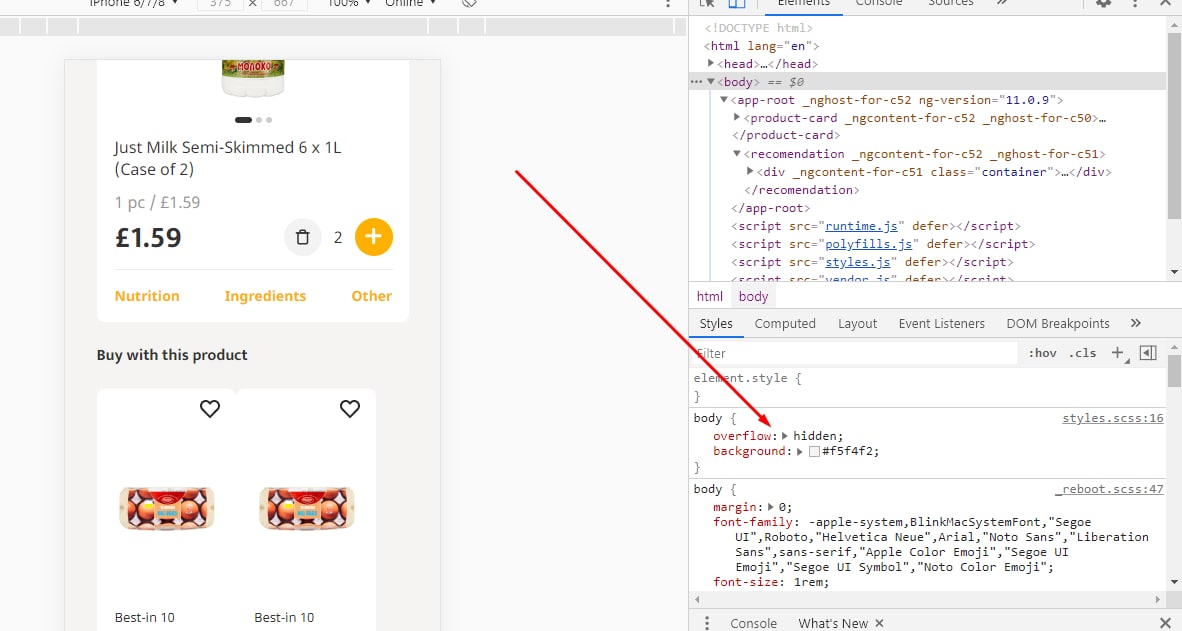Edit the overflow value 'hidden;'

(818, 436)
